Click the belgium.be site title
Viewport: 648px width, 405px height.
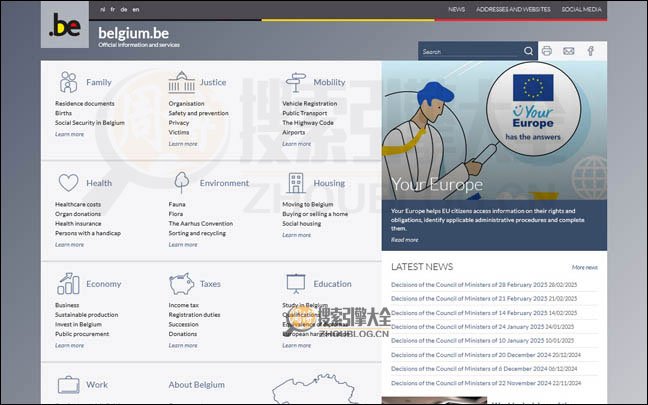coord(133,33)
